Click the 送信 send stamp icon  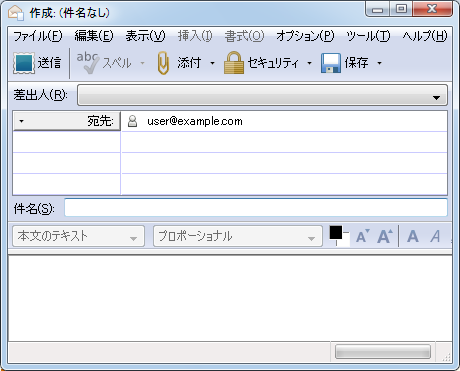[x=24, y=63]
